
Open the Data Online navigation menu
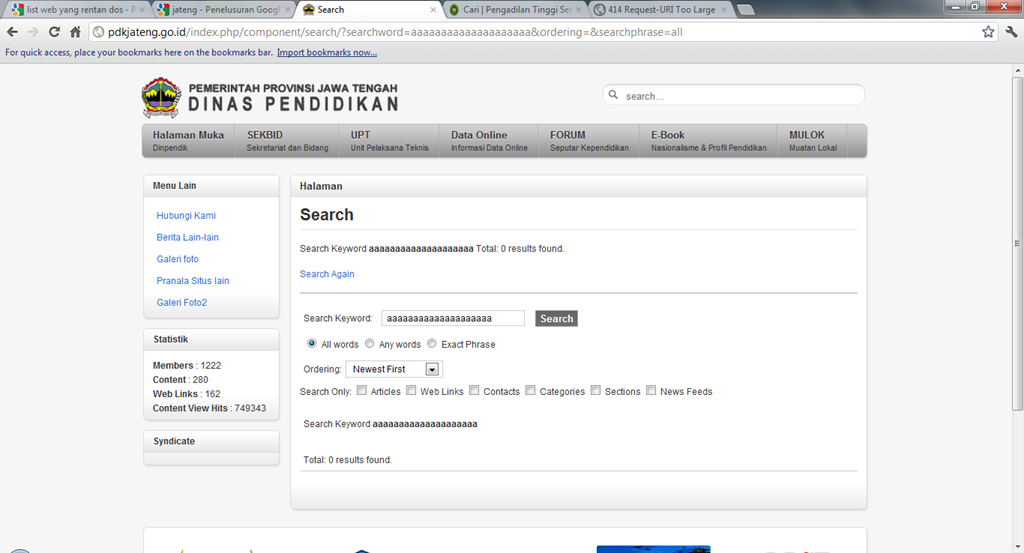[x=488, y=140]
